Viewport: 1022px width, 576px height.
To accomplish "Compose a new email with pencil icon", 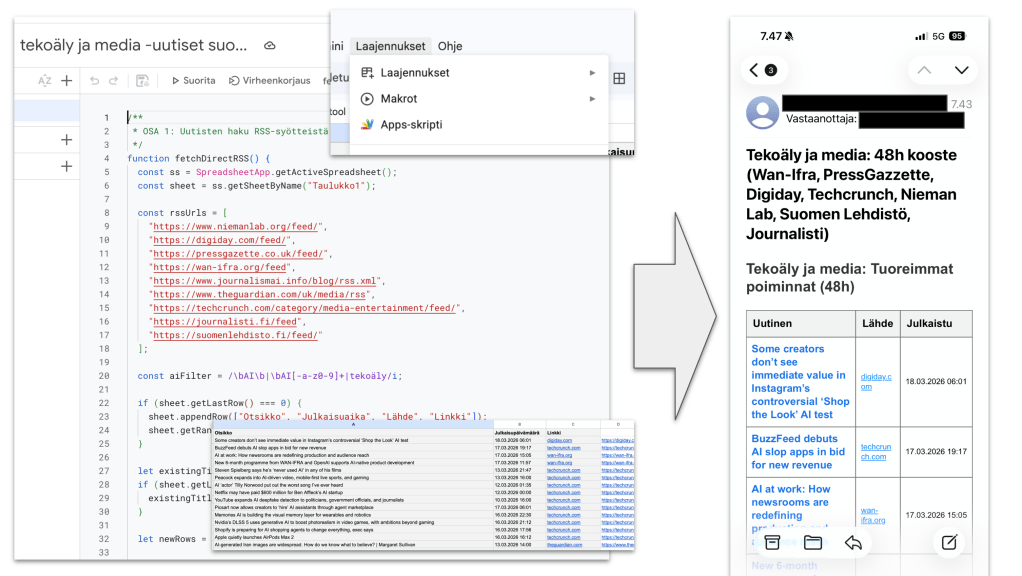I will coord(946,542).
